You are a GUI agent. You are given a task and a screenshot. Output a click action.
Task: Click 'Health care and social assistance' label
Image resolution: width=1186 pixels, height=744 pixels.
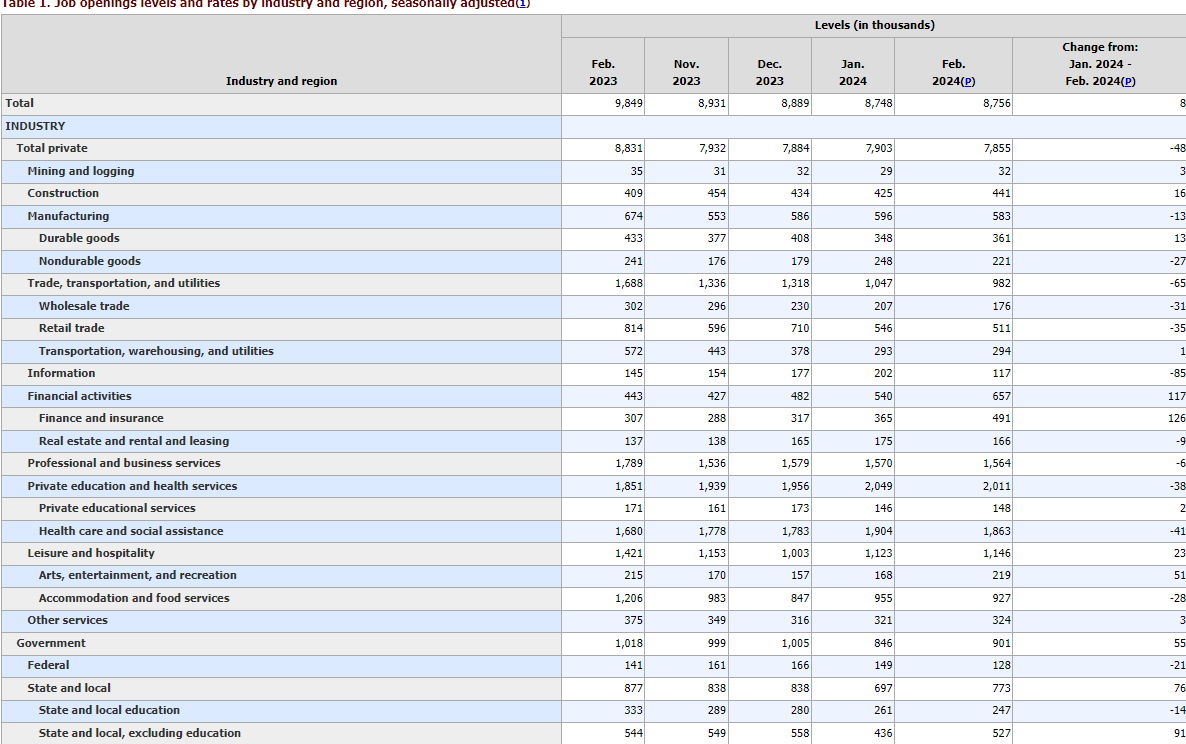coord(132,531)
